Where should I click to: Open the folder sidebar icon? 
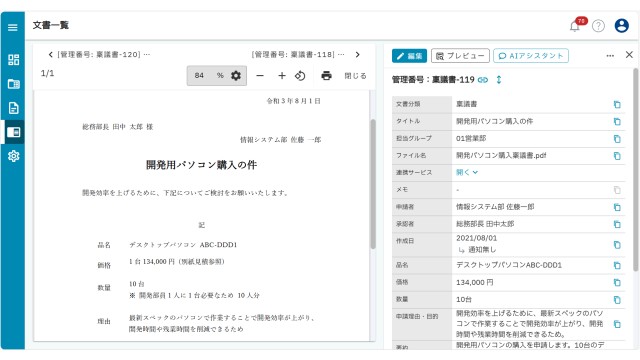[13, 84]
